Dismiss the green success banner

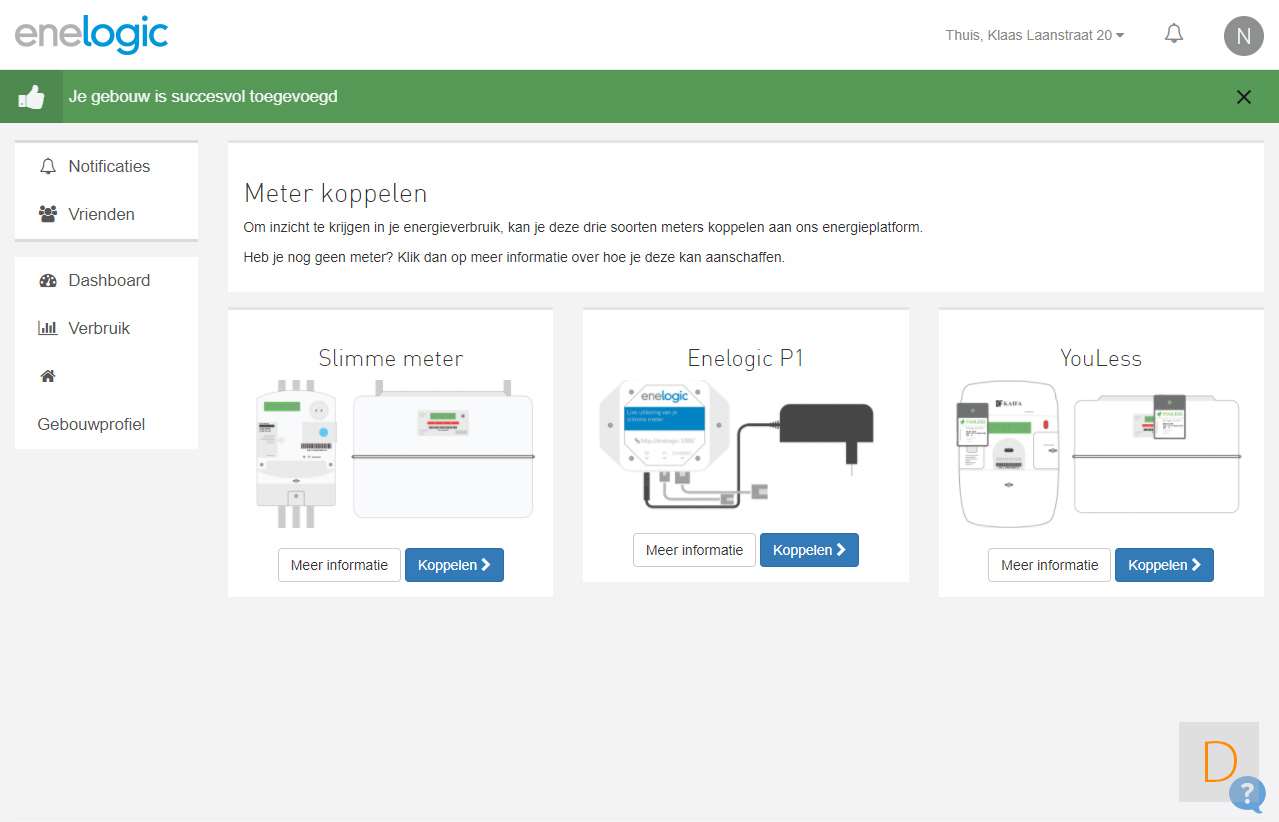1243,97
